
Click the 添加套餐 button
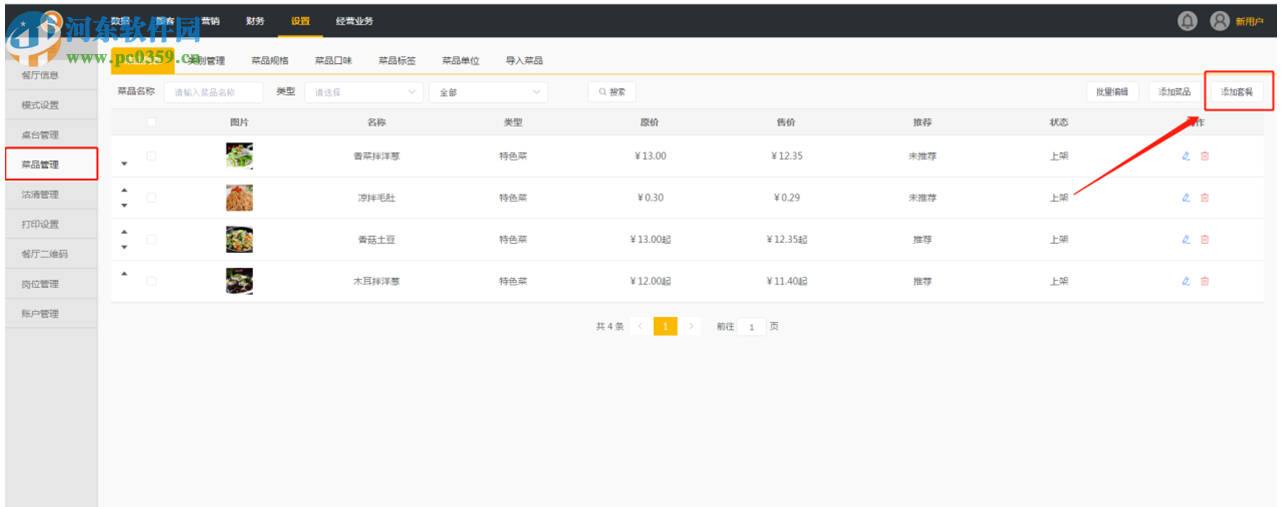1237,92
